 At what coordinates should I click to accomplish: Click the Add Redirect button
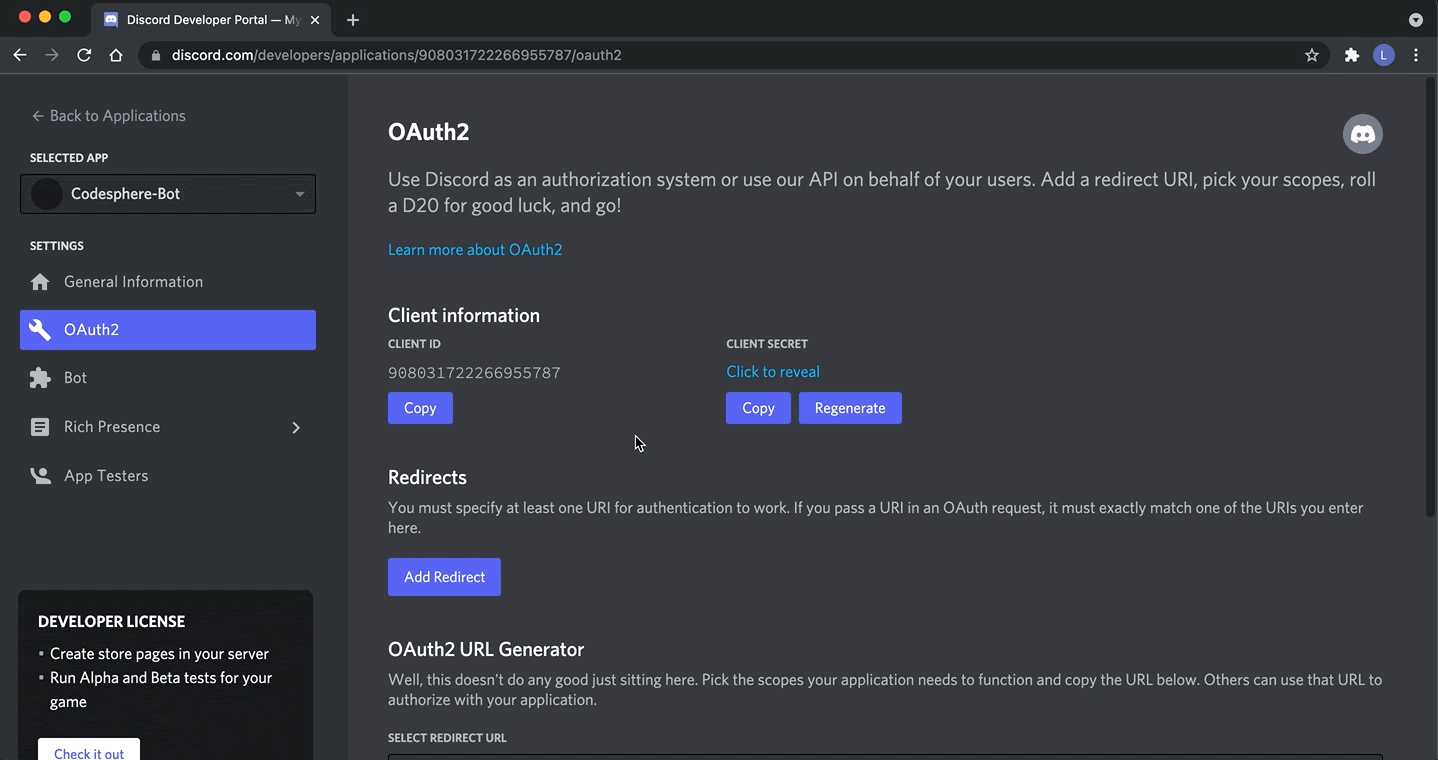[443, 576]
